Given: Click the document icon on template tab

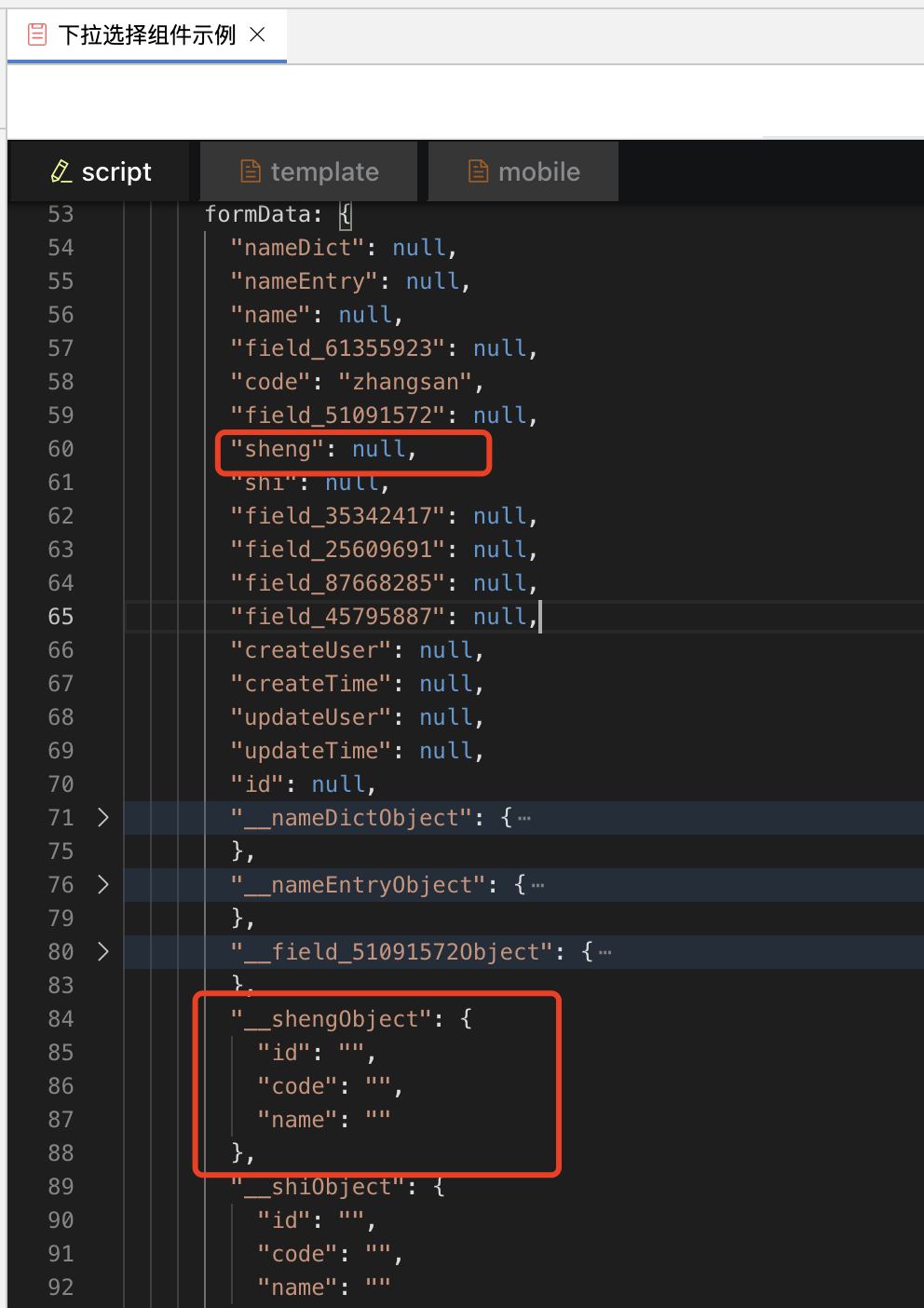Looking at the screenshot, I should 250,171.
